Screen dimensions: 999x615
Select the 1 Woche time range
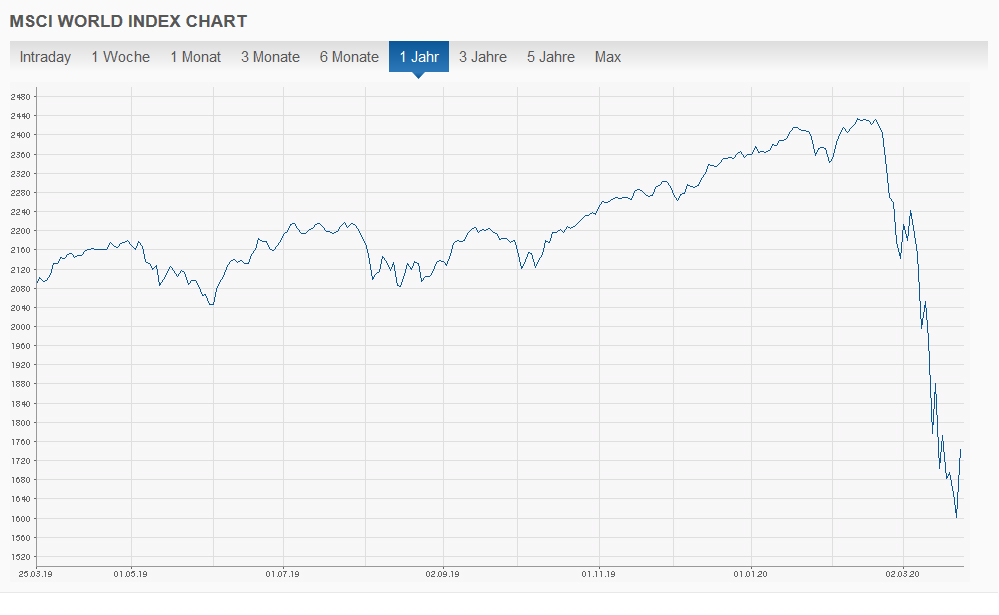(x=120, y=57)
